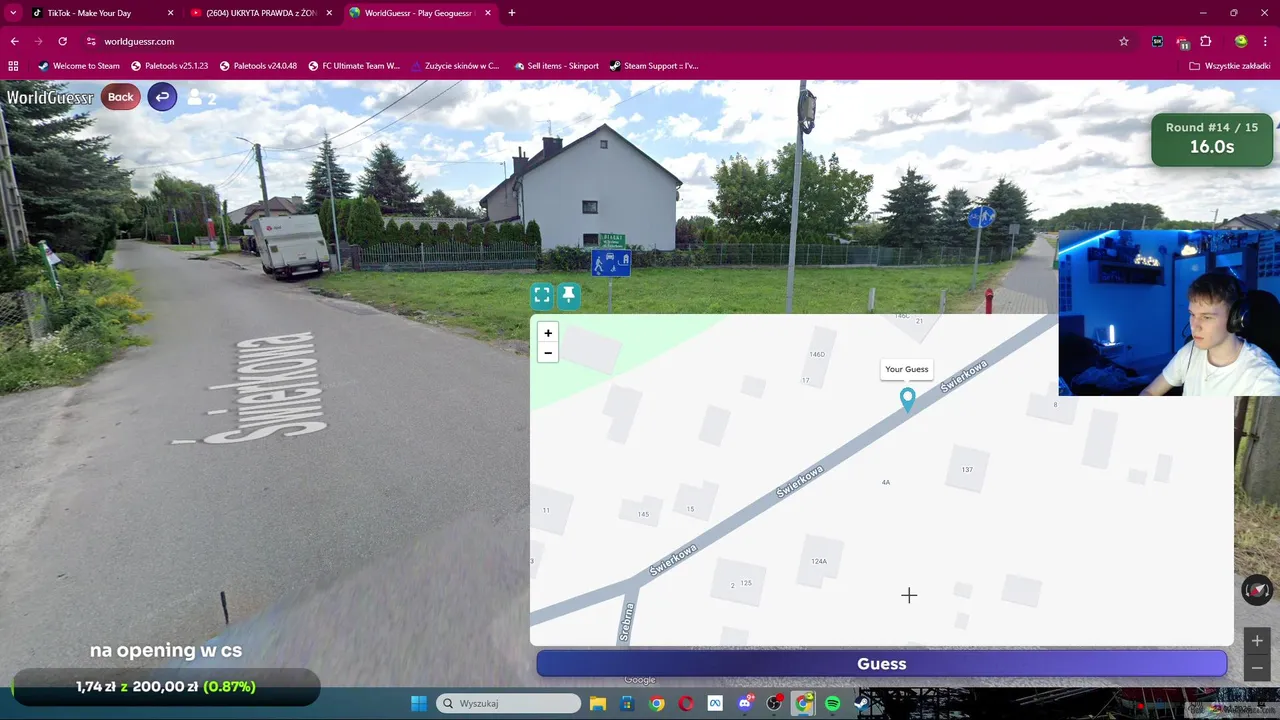Close the WorldGuessr tab

(488, 13)
